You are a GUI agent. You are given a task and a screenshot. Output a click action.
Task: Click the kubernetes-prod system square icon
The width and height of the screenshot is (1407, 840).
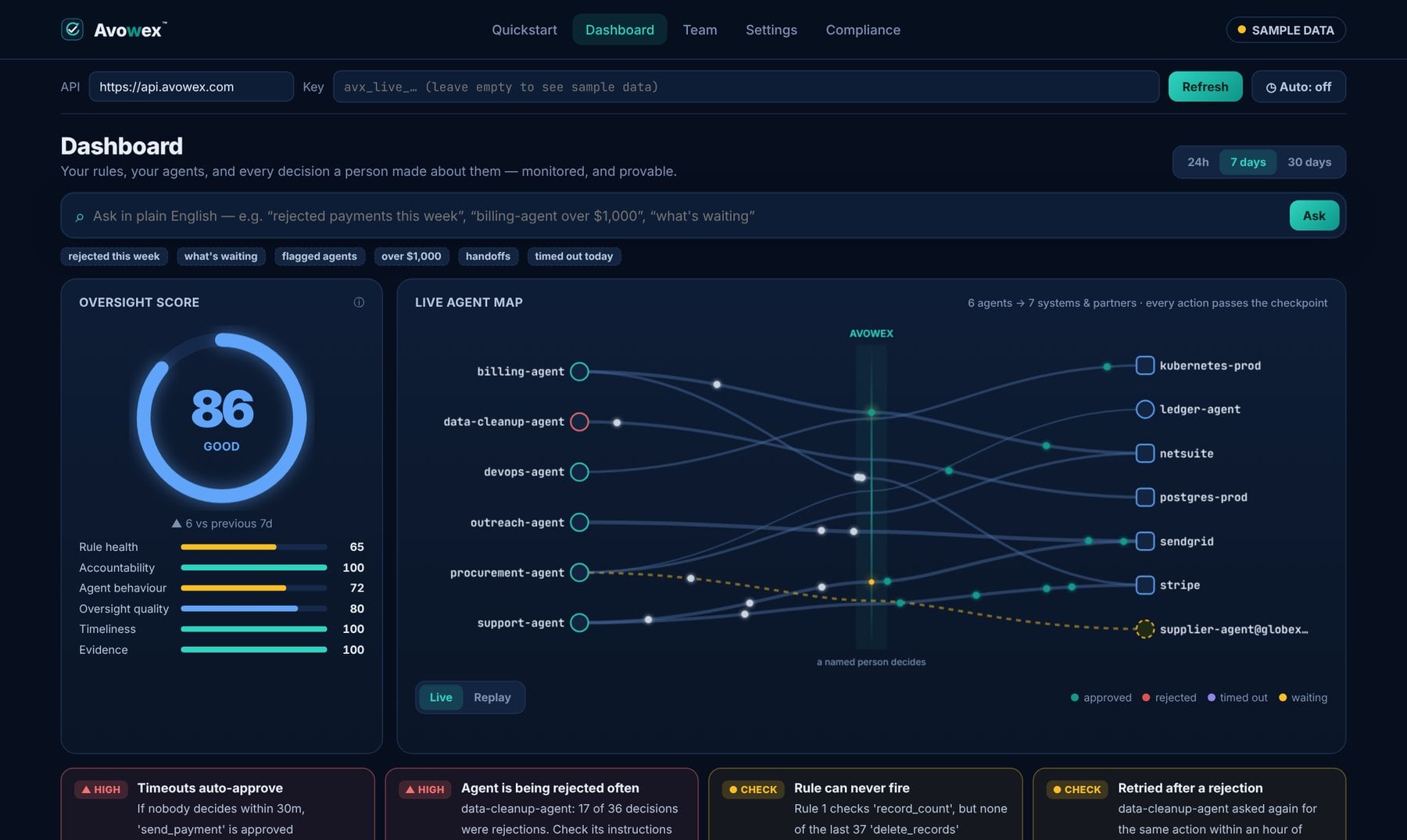(1144, 365)
